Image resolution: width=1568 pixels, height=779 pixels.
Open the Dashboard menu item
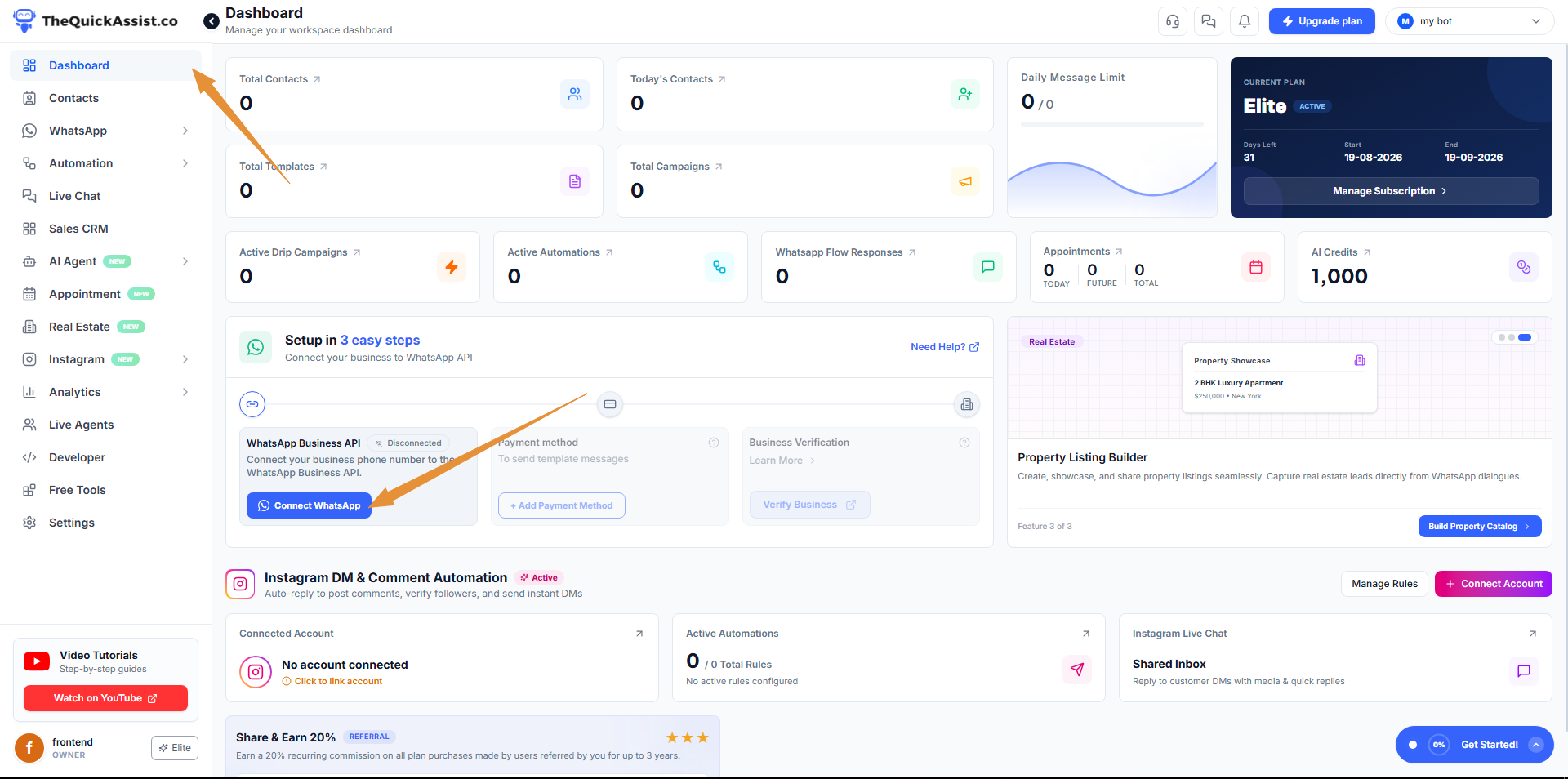pos(105,65)
